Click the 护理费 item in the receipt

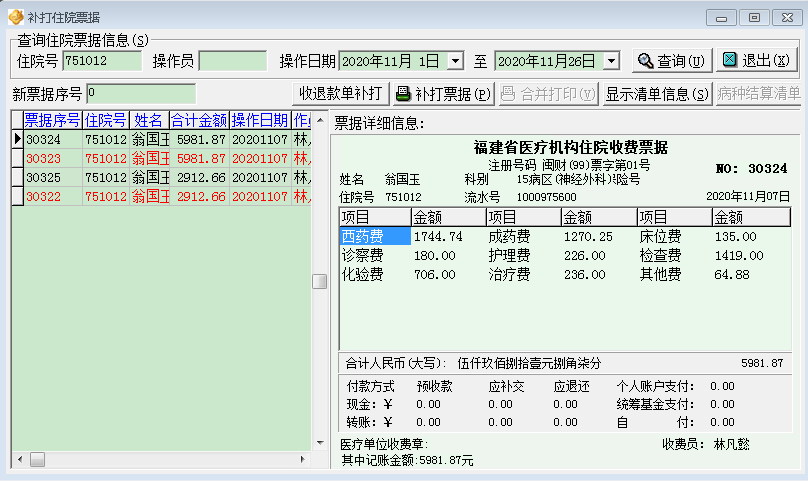(509, 255)
